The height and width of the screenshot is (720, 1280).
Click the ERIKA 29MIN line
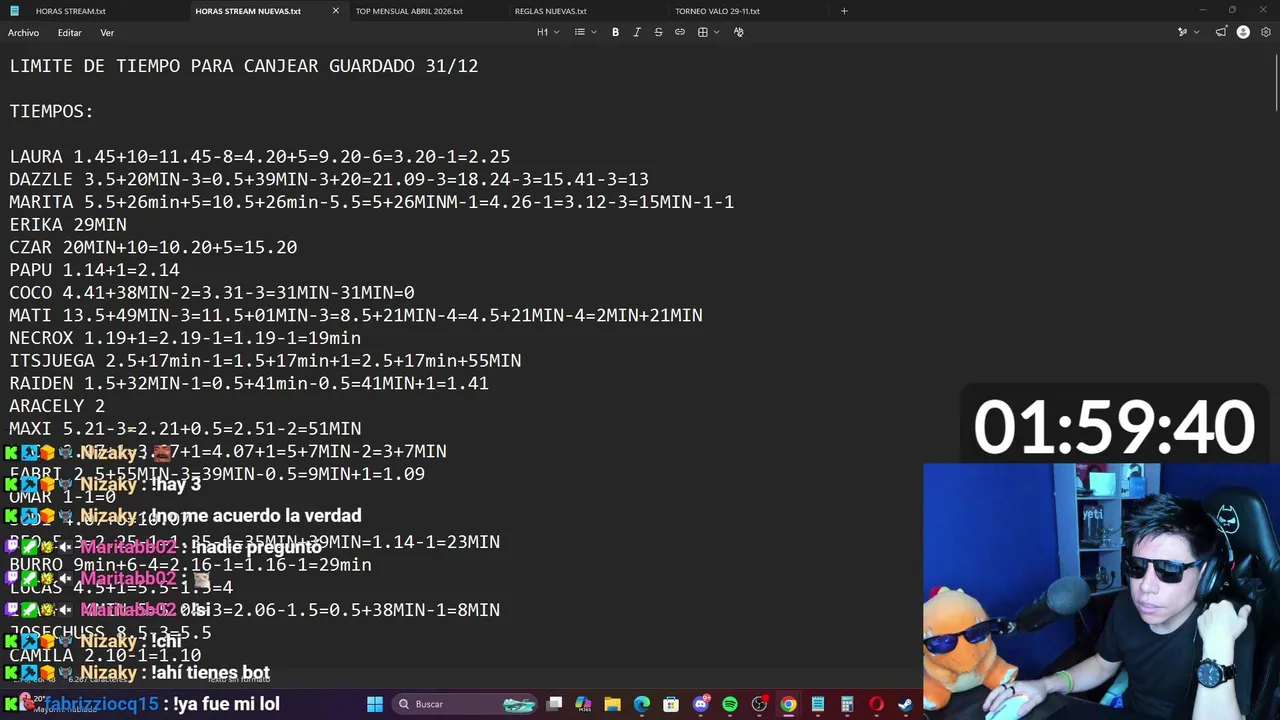tap(68, 225)
